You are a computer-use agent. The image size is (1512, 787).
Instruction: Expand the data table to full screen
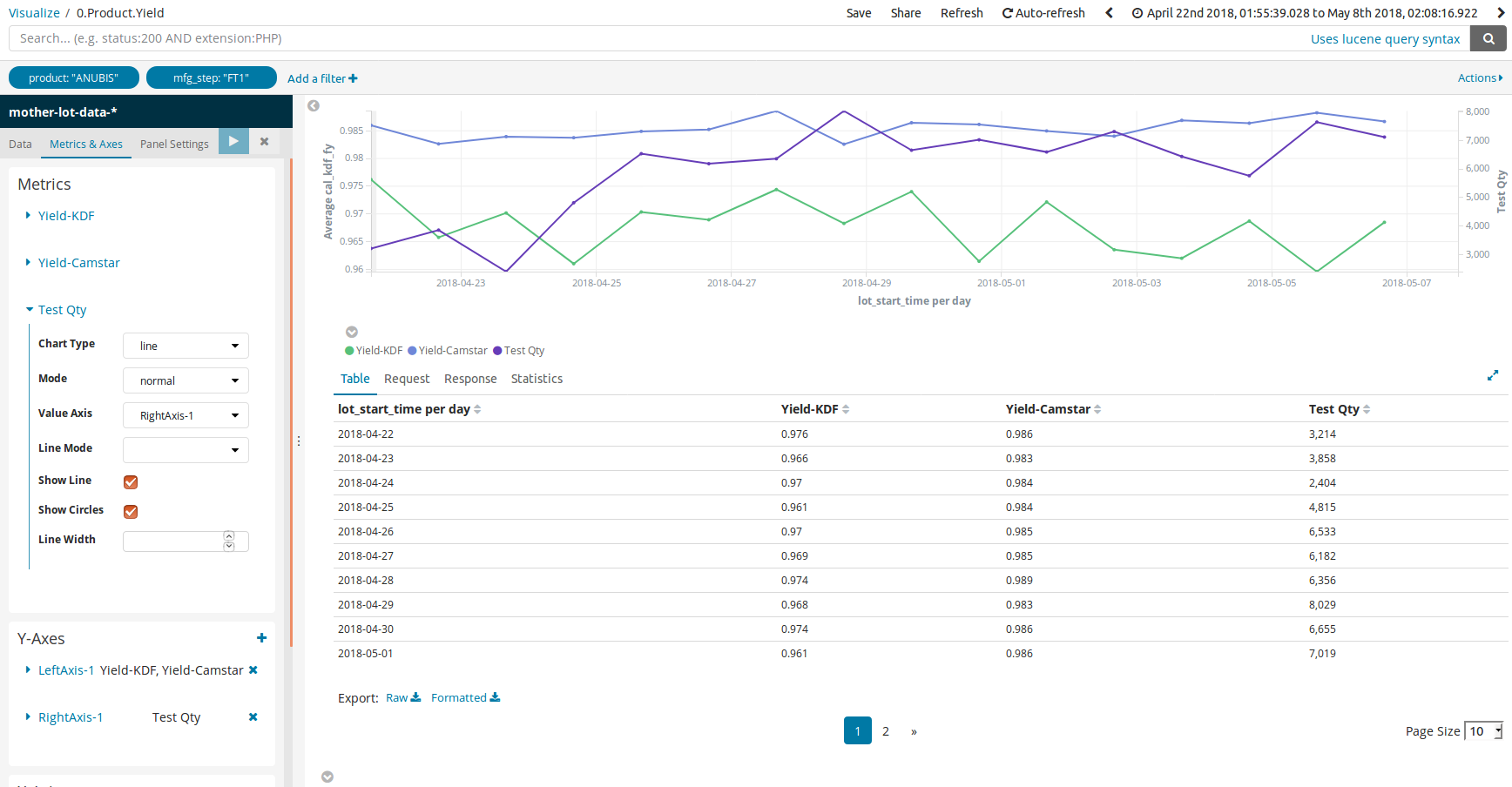pos(1493,375)
